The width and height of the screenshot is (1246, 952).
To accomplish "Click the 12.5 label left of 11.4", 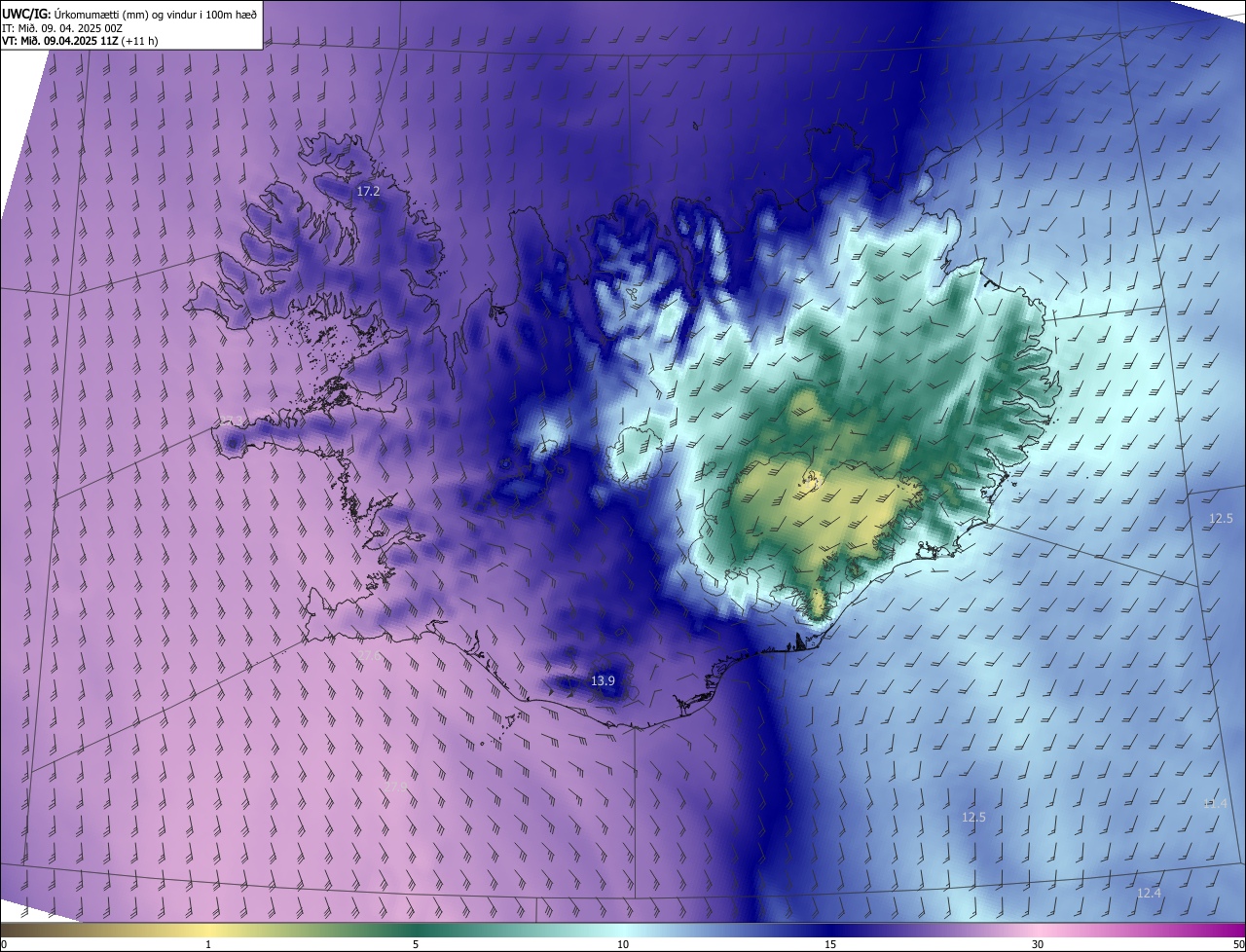I will [973, 817].
